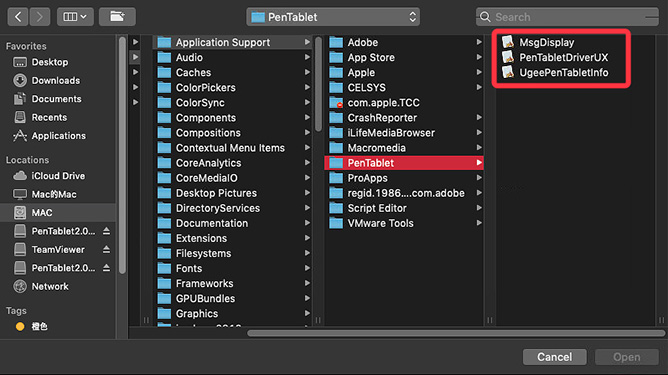Image resolution: width=668 pixels, height=375 pixels.
Task: Open the column view options dropdown
Action: tap(75, 17)
